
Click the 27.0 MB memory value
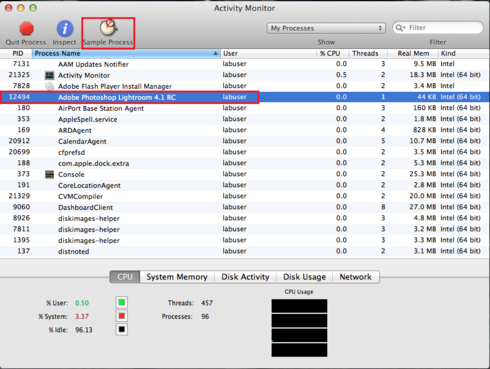click(x=423, y=207)
